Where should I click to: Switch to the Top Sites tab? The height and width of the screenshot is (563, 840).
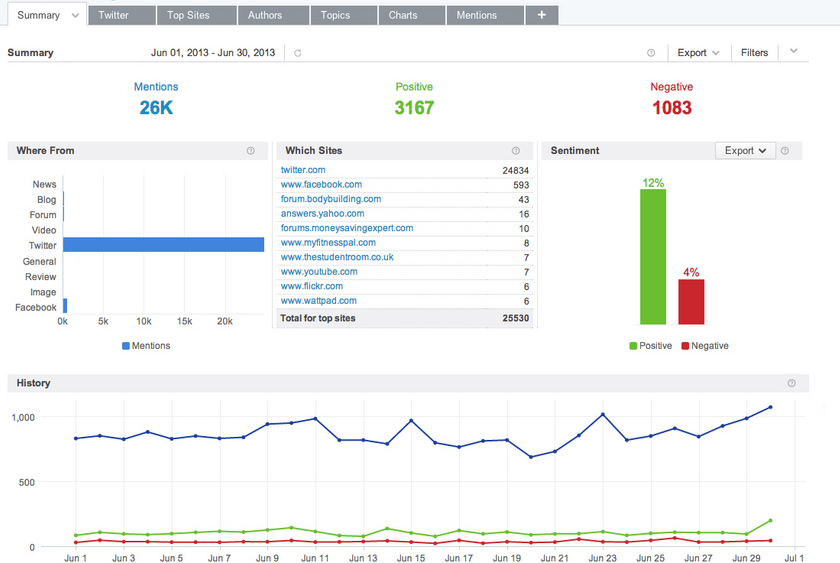[197, 15]
